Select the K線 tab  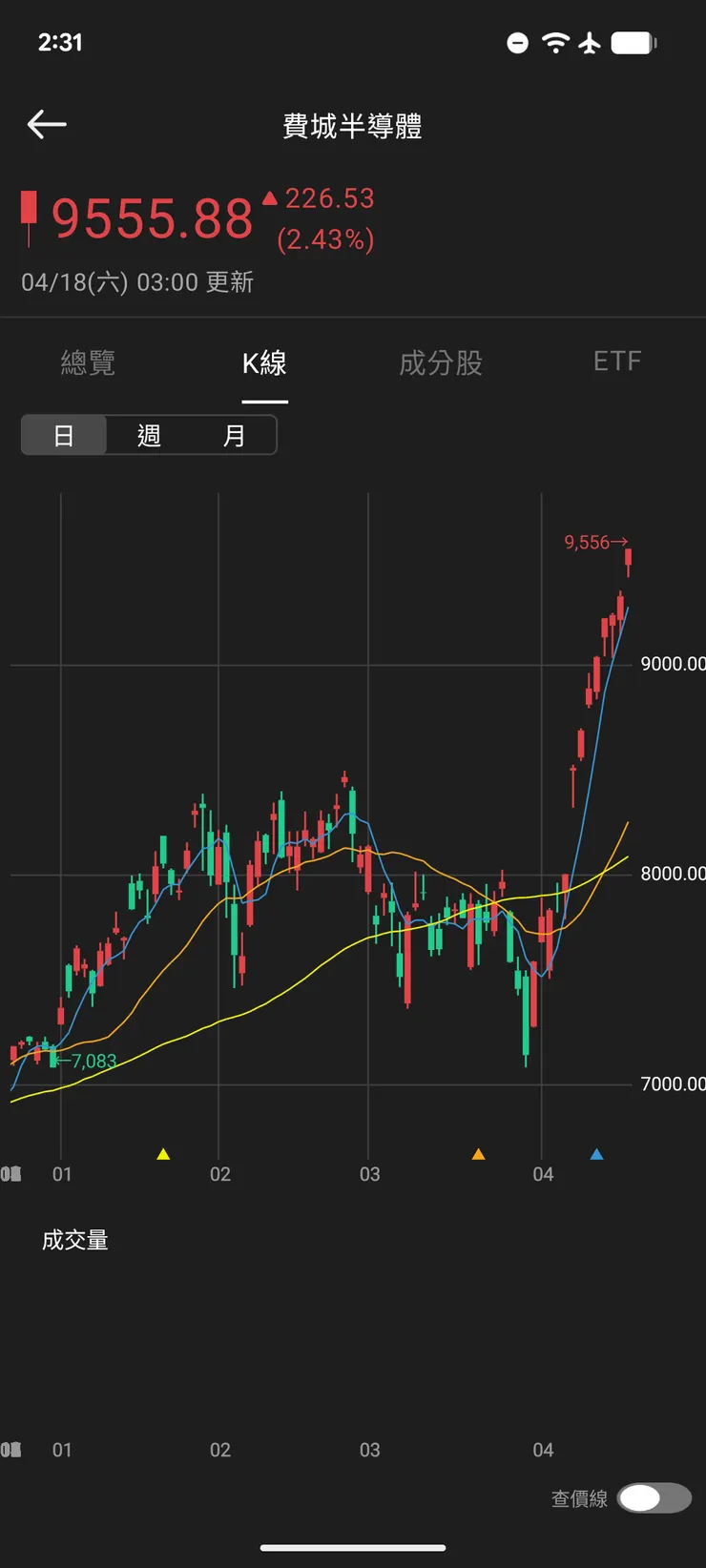point(264,362)
